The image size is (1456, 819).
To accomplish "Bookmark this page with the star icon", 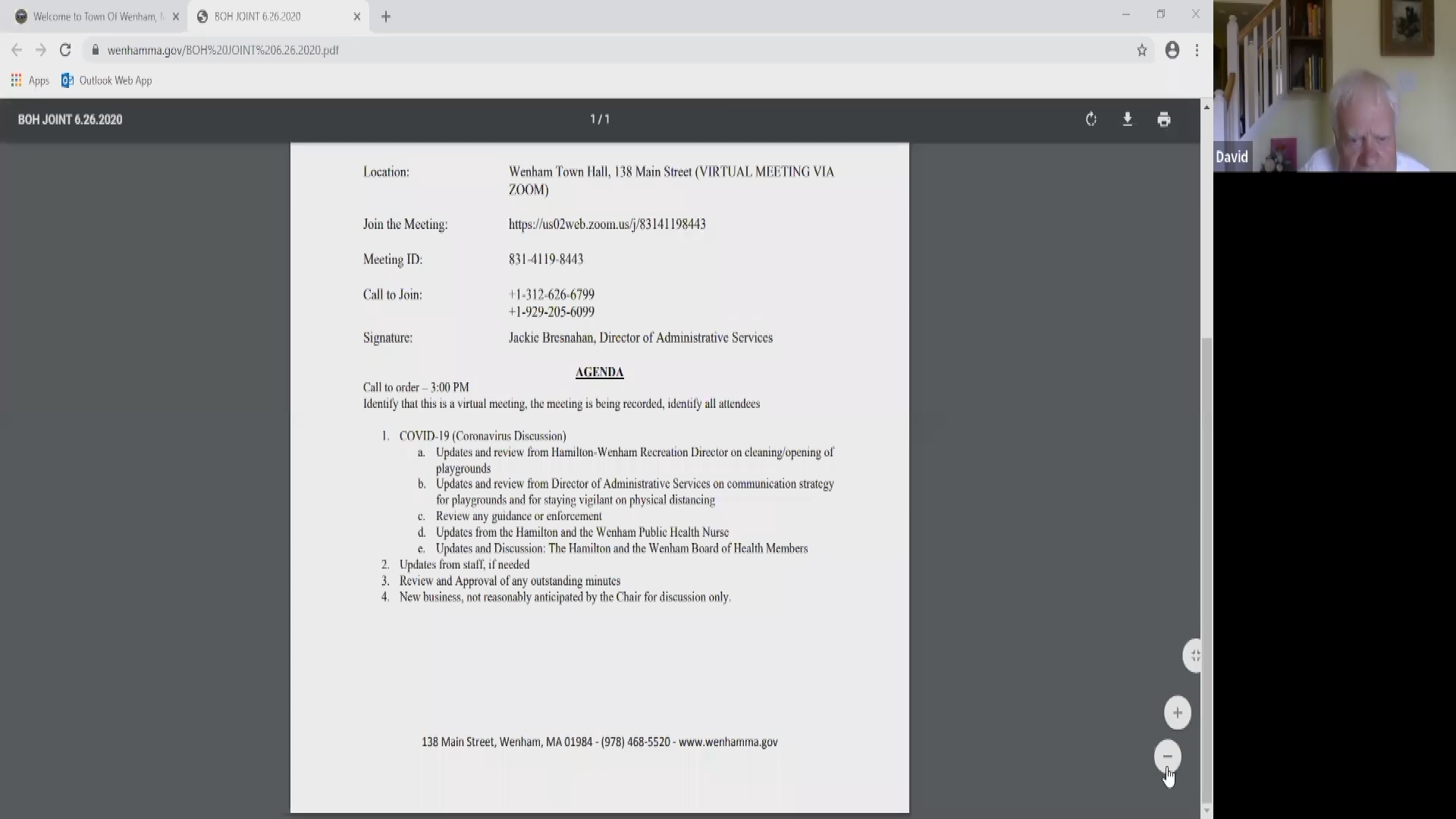I will click(x=1142, y=50).
